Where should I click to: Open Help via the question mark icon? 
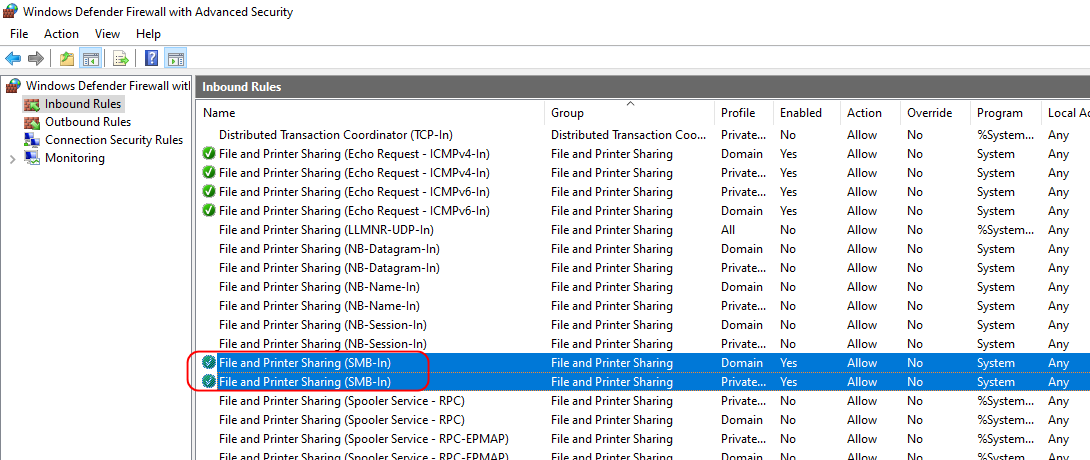point(152,59)
